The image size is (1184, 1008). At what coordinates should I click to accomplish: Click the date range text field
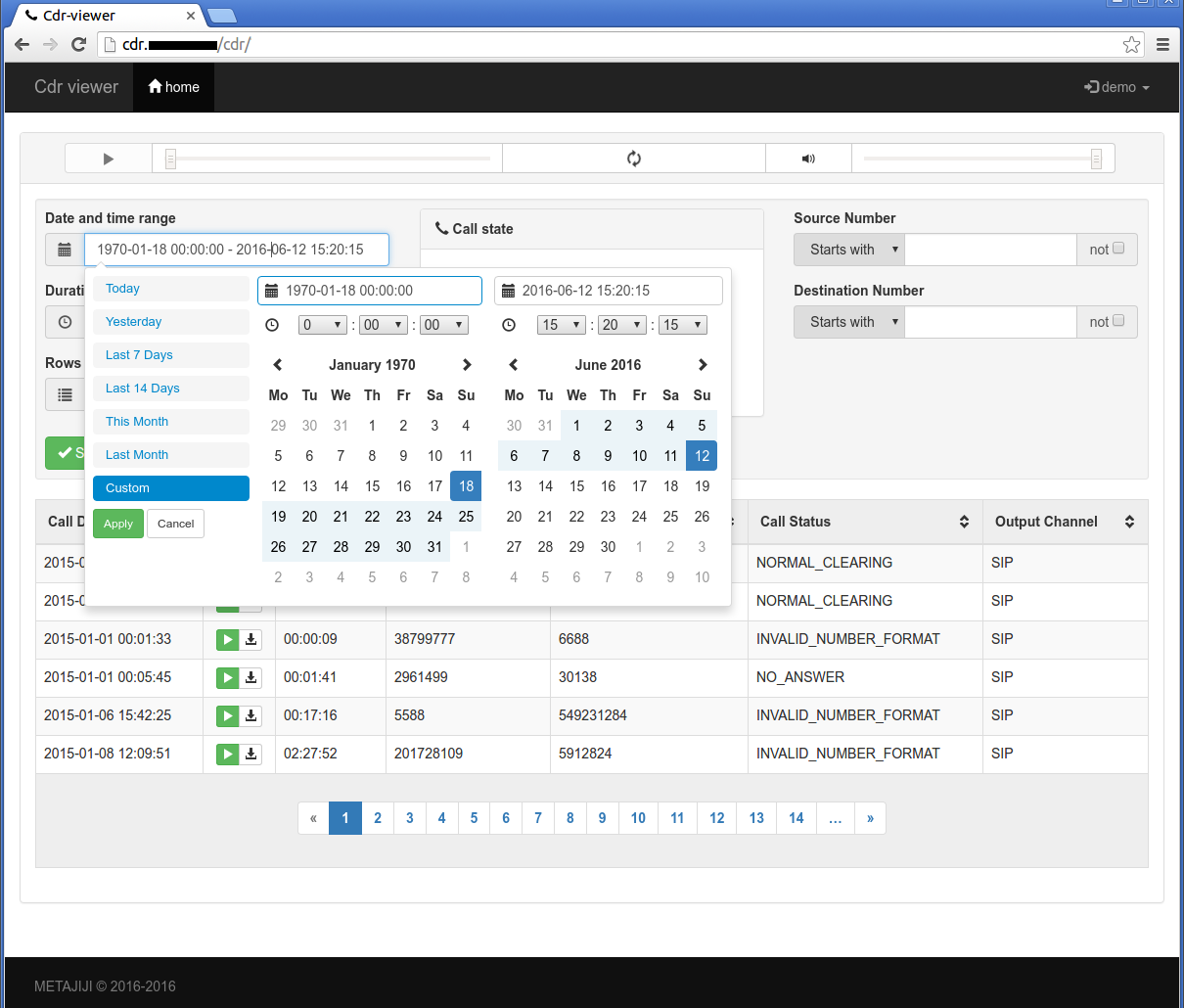tap(237, 250)
